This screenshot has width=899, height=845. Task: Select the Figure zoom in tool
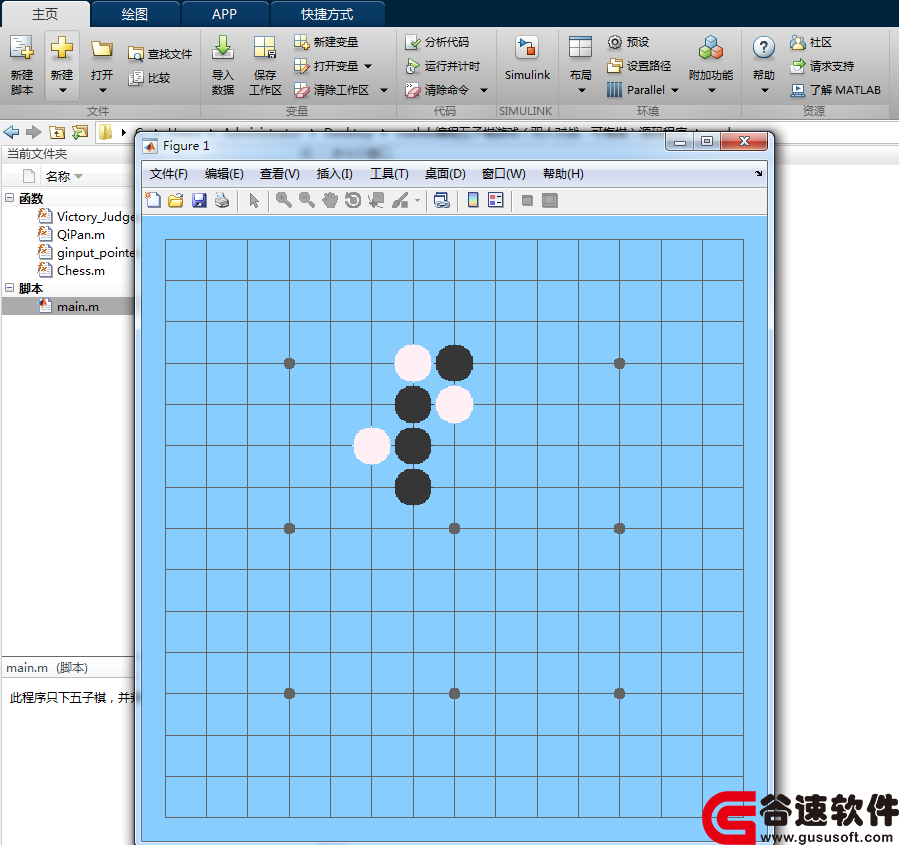[x=284, y=200]
